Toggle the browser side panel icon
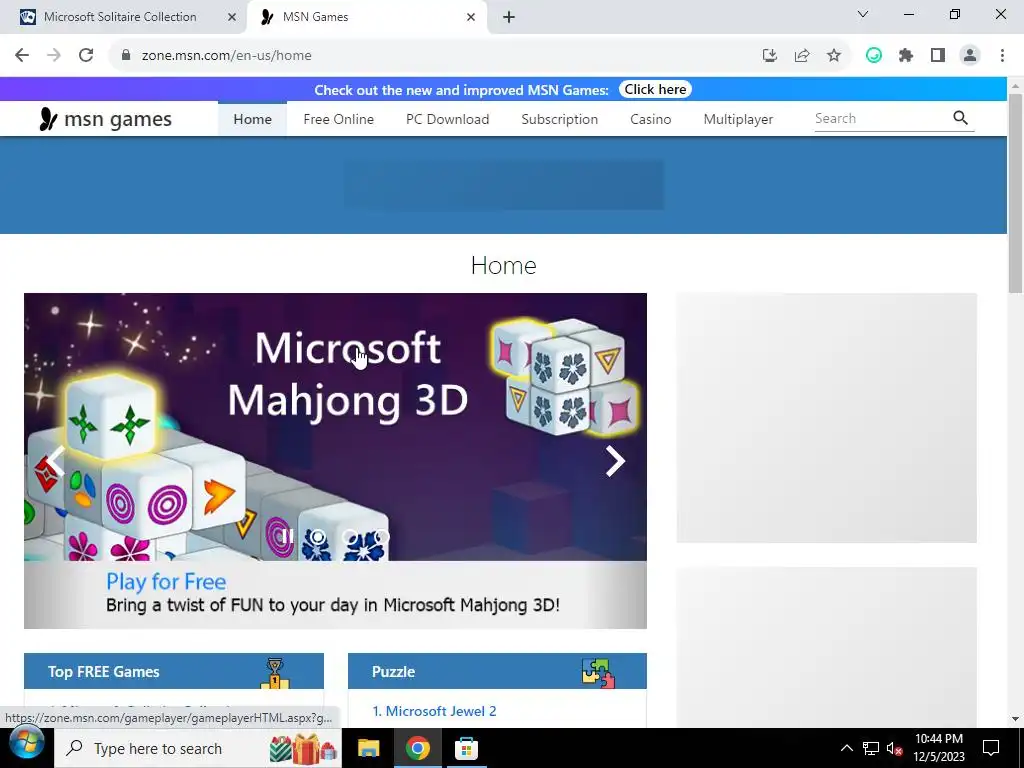1024x768 pixels. tap(938, 56)
